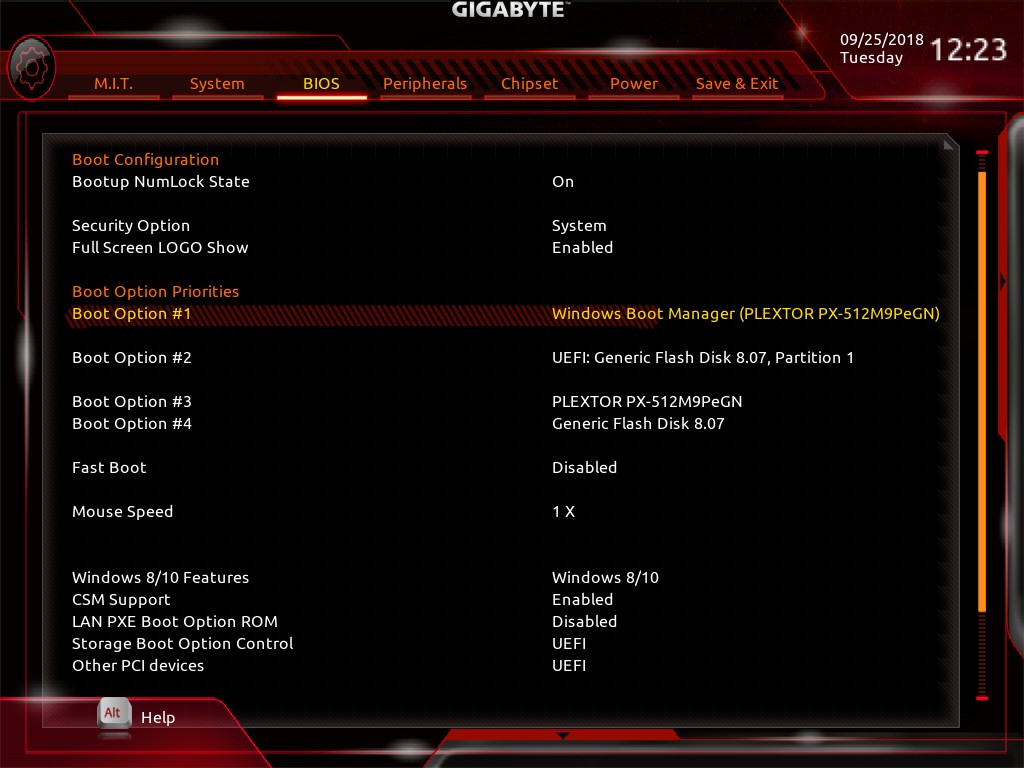Select the Fast Boot label
1024x768 pixels.
pyautogui.click(x=109, y=468)
